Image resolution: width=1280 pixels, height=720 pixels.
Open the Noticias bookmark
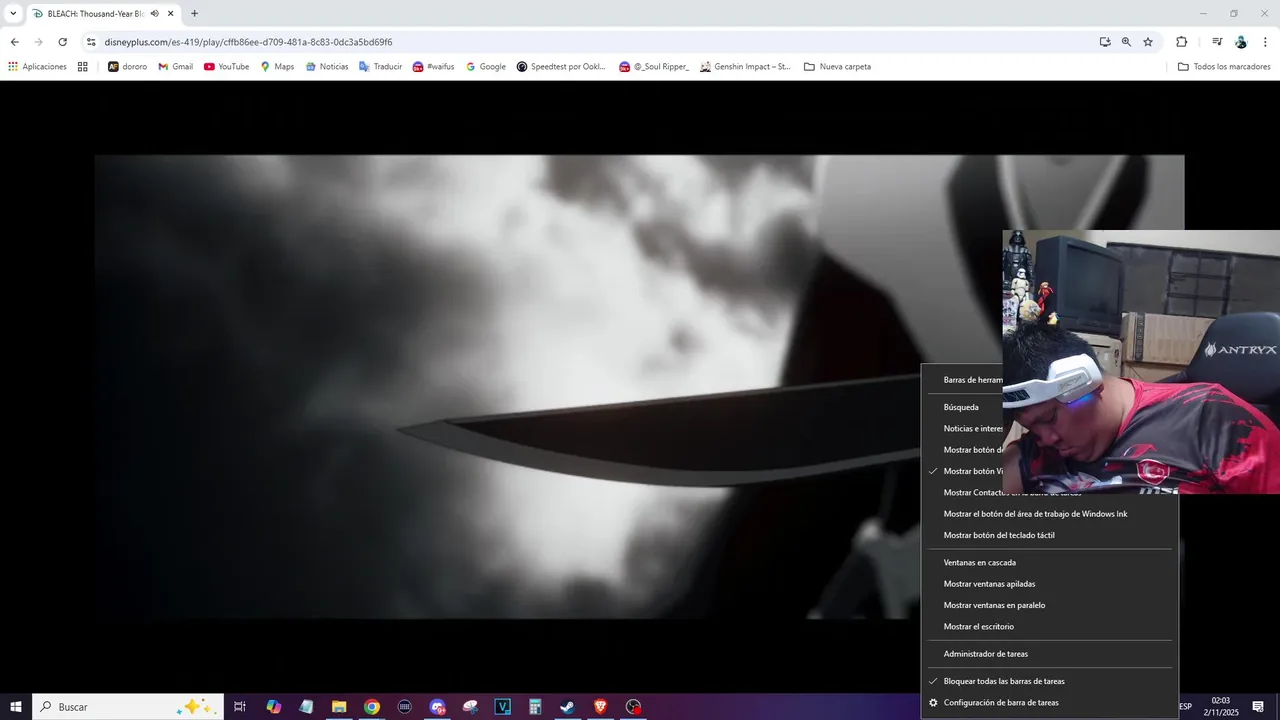click(x=327, y=67)
